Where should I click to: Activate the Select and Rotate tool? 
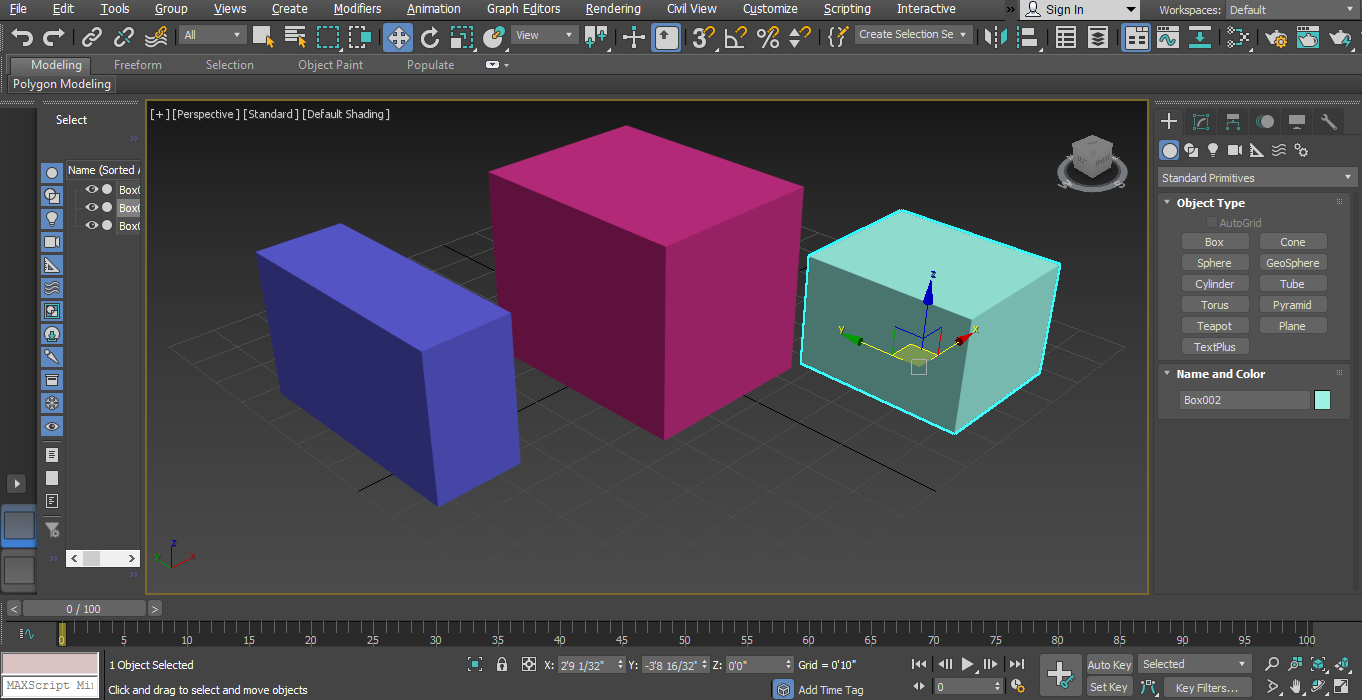[430, 38]
